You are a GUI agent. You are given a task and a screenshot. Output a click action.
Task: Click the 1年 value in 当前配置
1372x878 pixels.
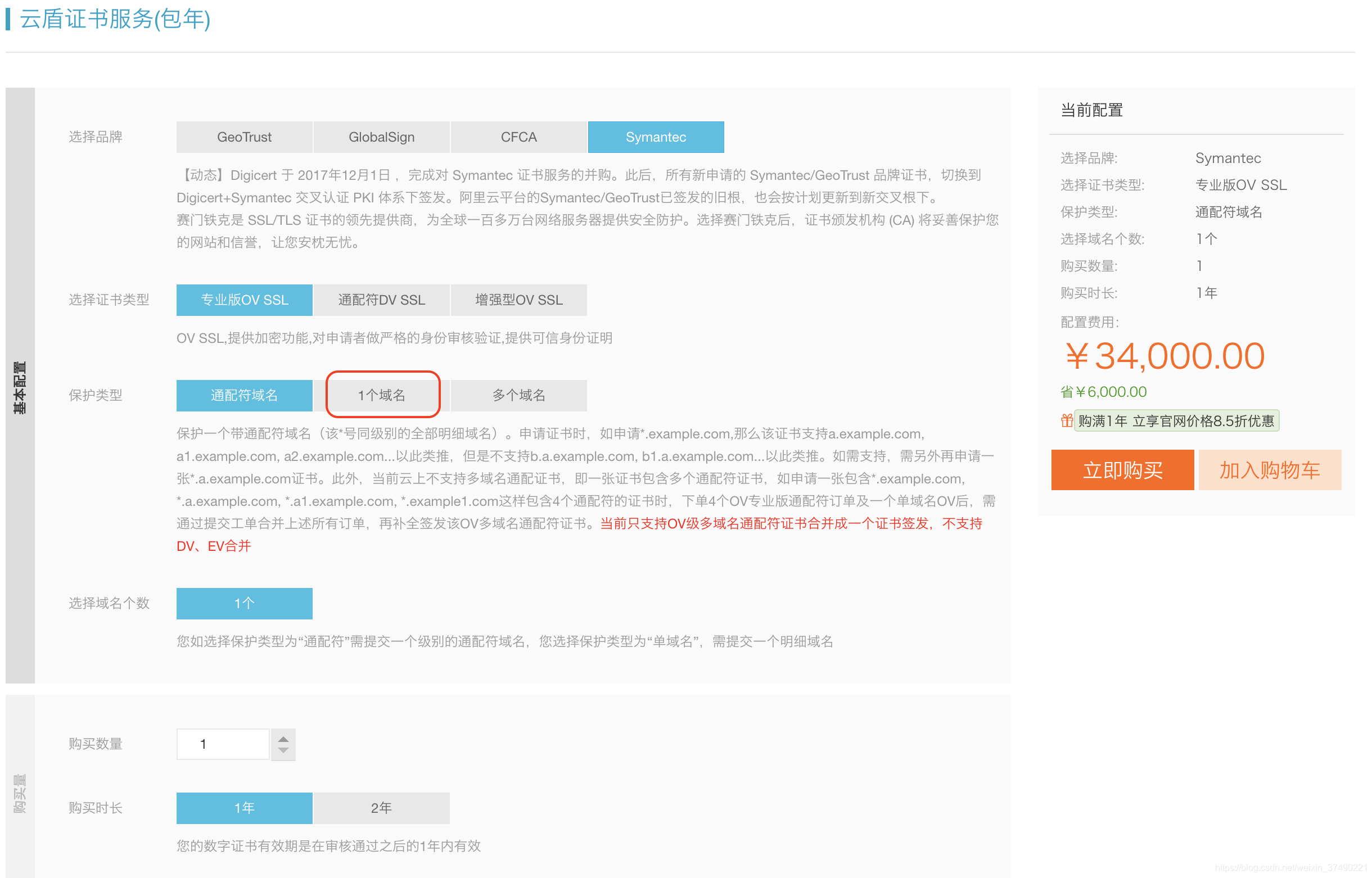(x=1207, y=293)
